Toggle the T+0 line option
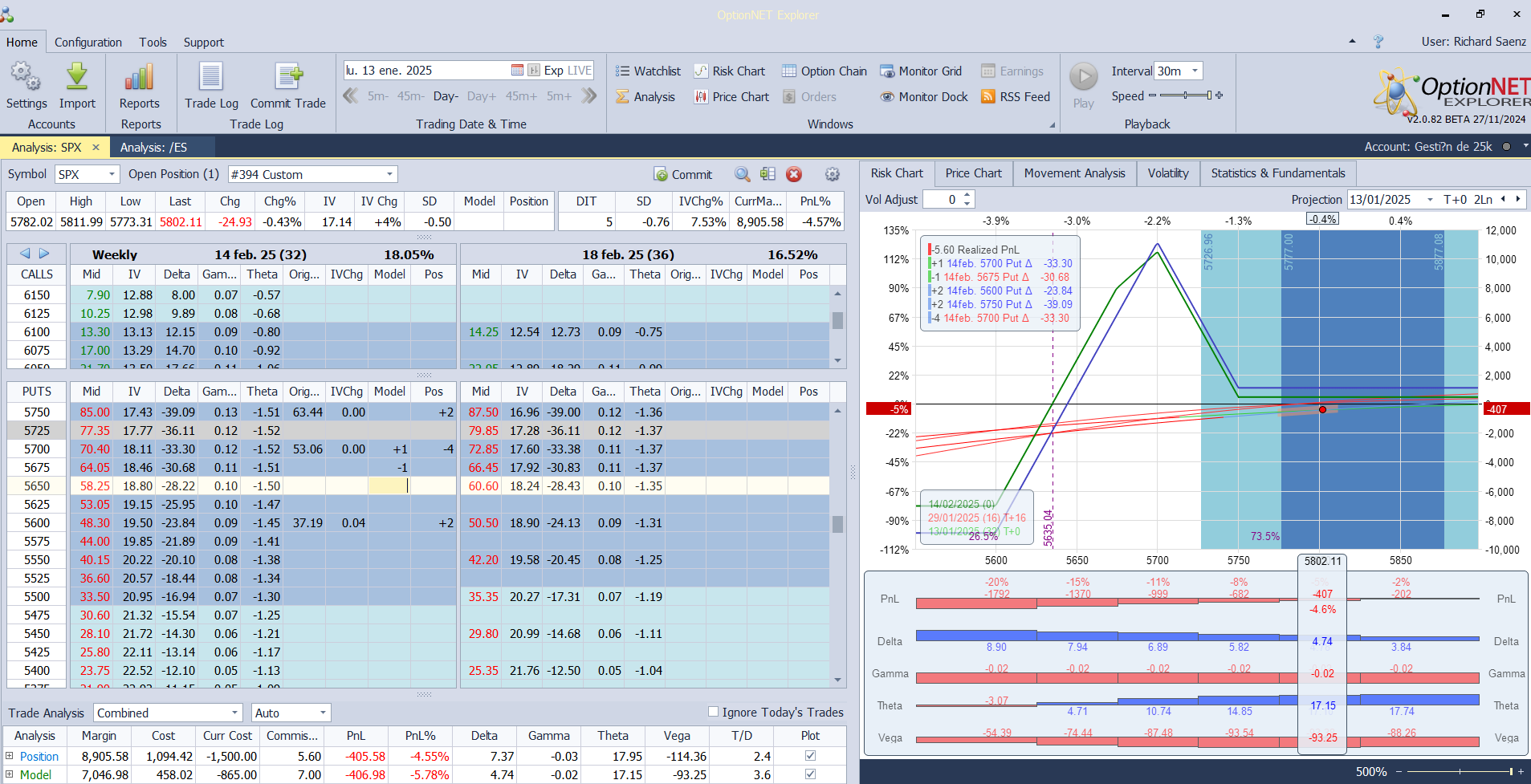 coord(1456,199)
